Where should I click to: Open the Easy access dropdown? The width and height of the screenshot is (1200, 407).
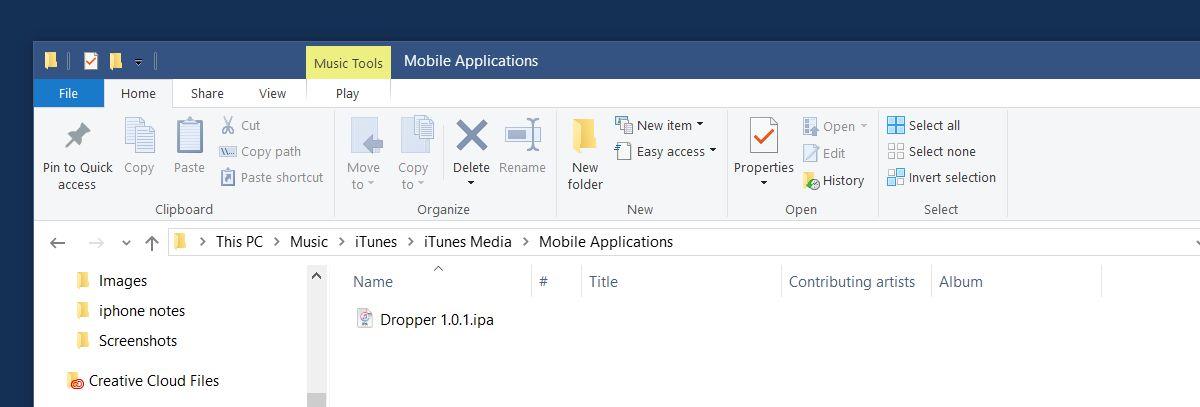(666, 151)
